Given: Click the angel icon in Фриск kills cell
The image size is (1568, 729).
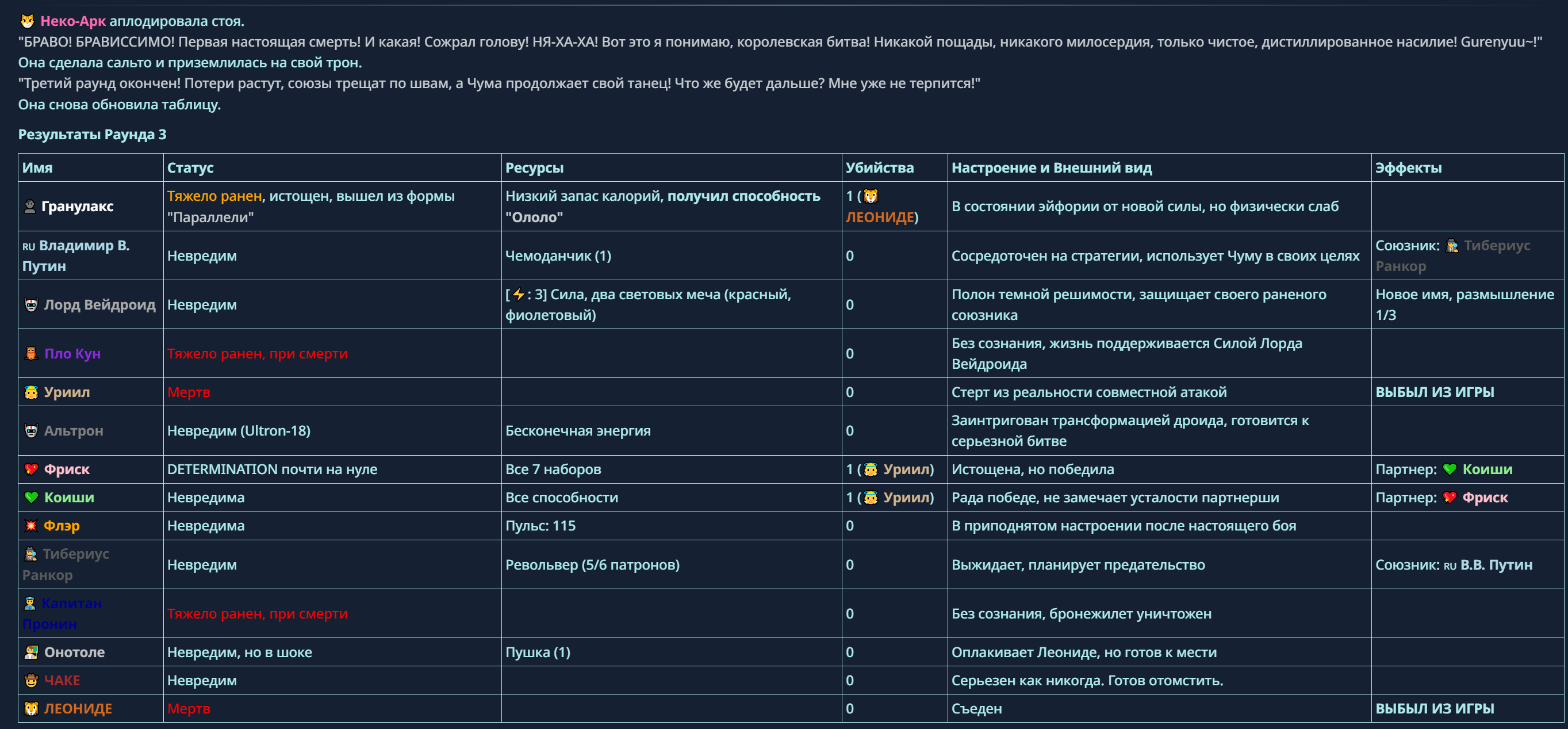Looking at the screenshot, I should coord(871,469).
